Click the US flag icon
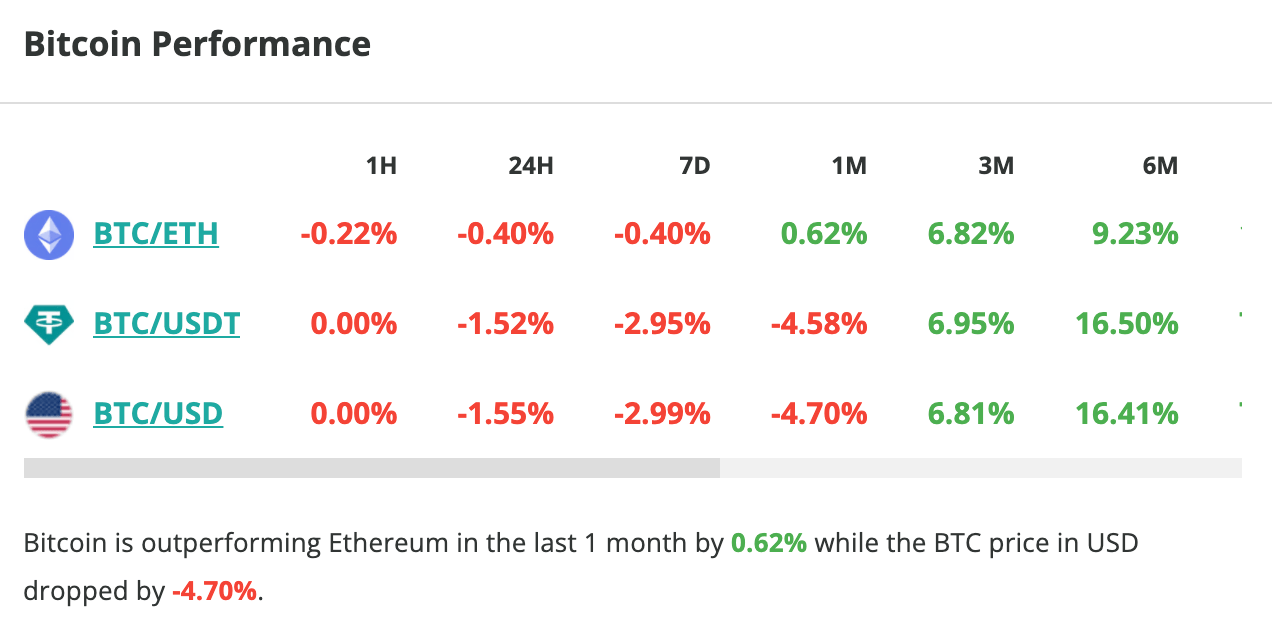The image size is (1272, 630). 49,414
